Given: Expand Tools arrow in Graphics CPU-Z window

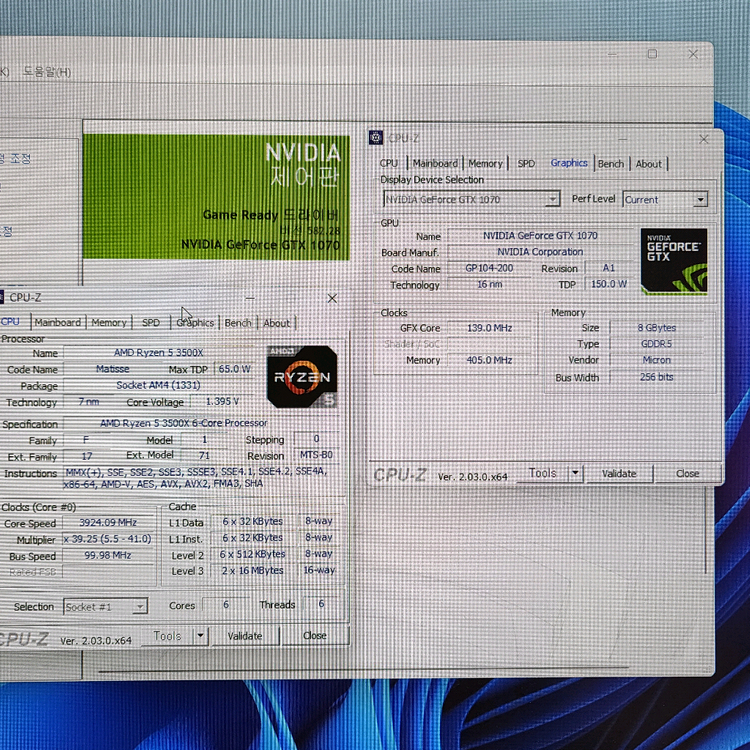Looking at the screenshot, I should point(575,473).
